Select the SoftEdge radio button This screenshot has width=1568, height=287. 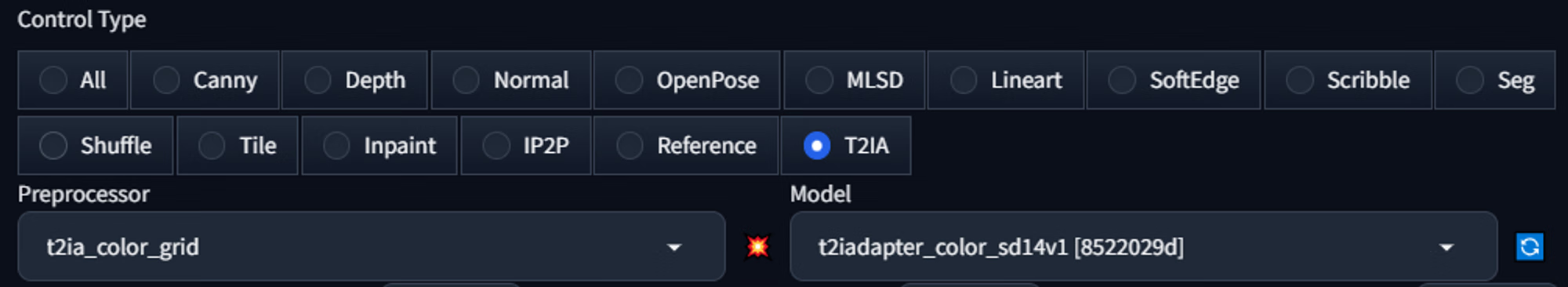tap(1174, 80)
